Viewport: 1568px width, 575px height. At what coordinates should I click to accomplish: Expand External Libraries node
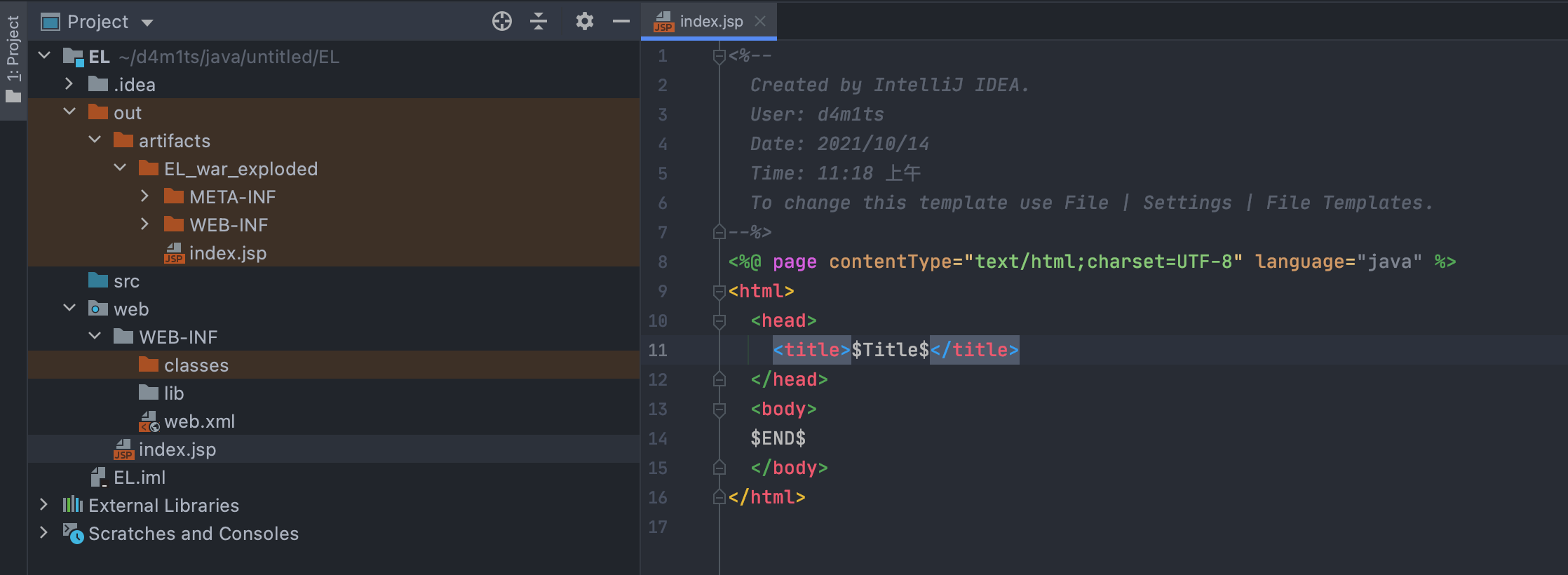tap(43, 504)
